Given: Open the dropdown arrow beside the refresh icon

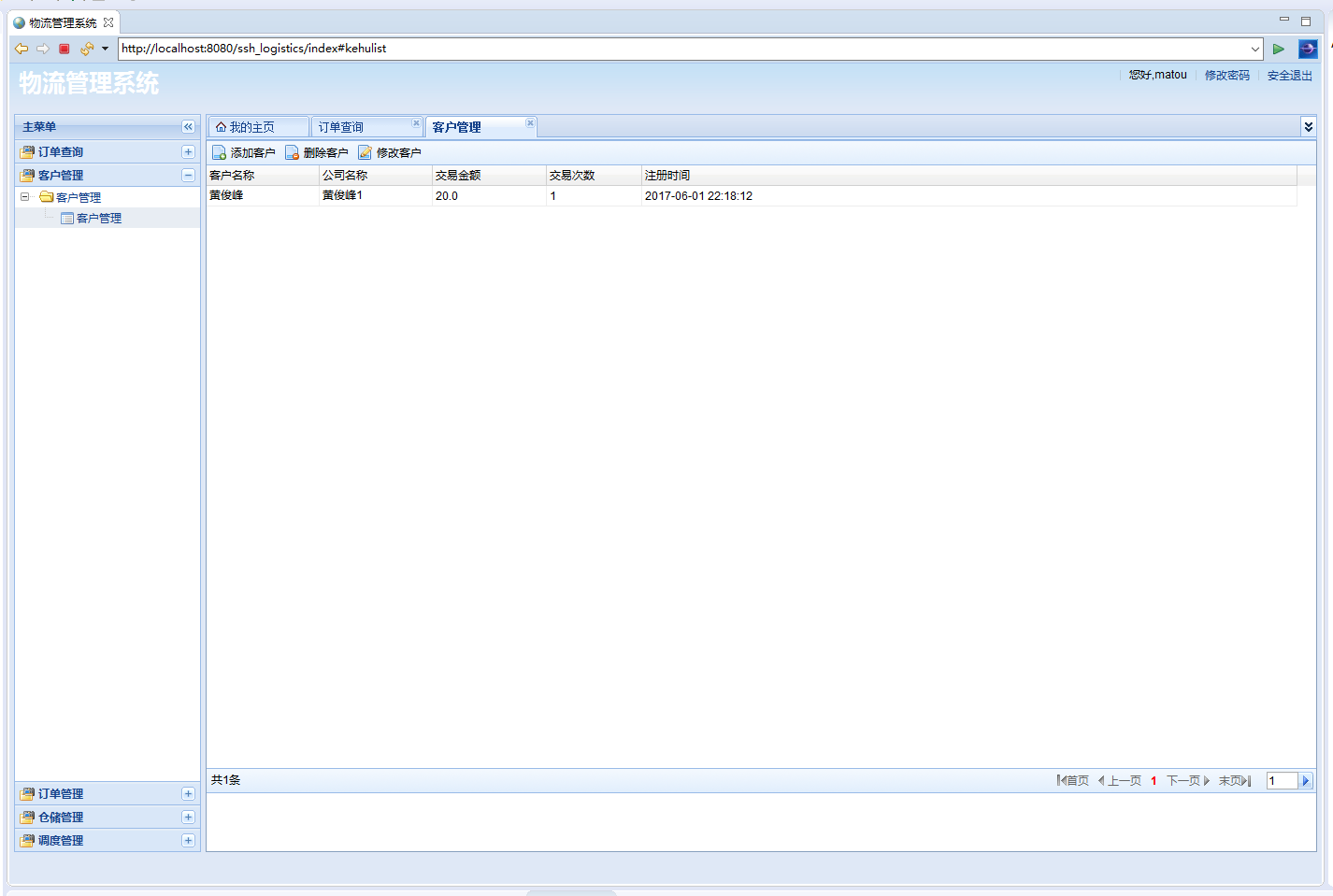Looking at the screenshot, I should click(105, 49).
